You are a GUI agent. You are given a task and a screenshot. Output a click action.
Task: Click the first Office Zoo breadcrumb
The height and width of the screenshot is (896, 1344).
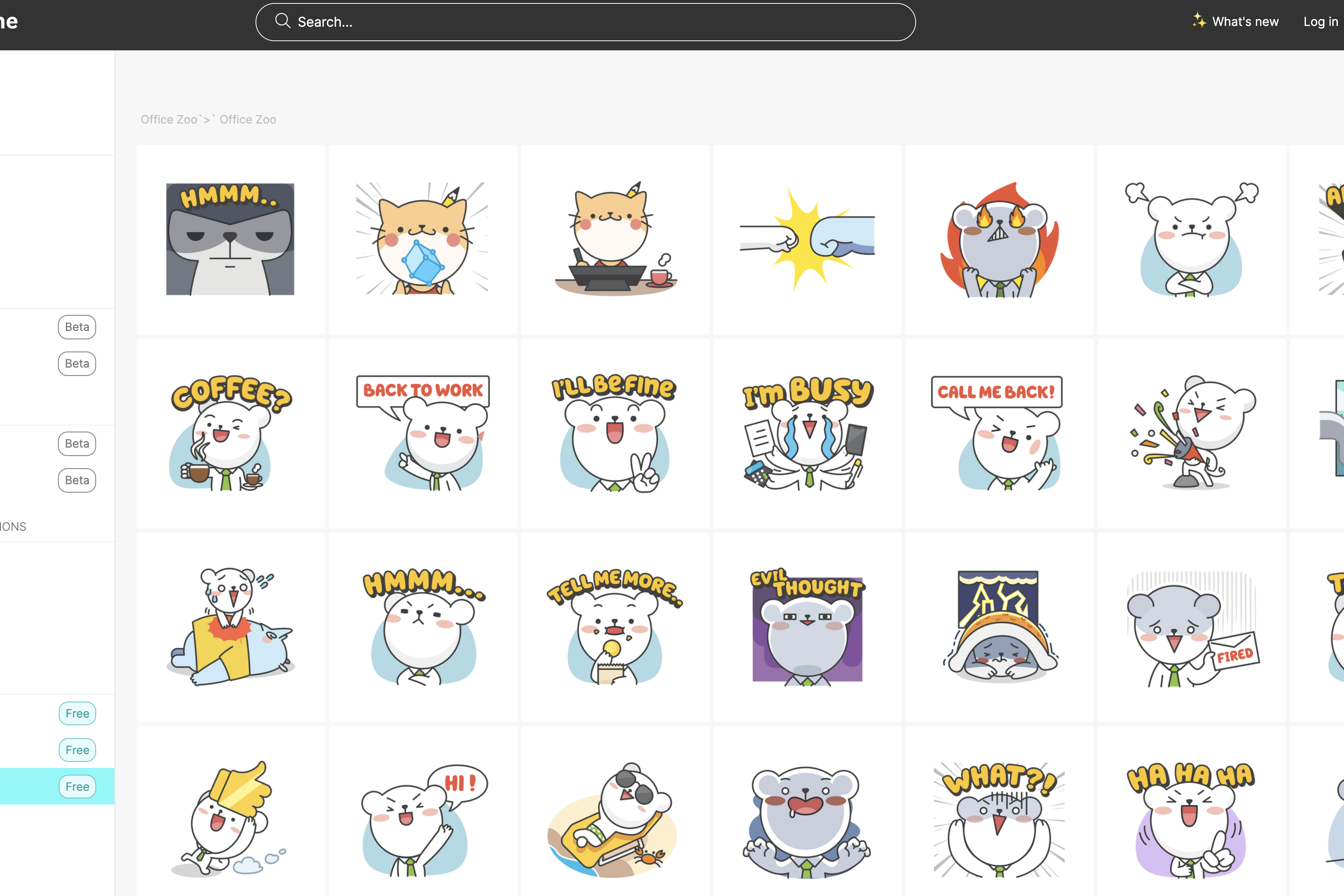(x=169, y=119)
